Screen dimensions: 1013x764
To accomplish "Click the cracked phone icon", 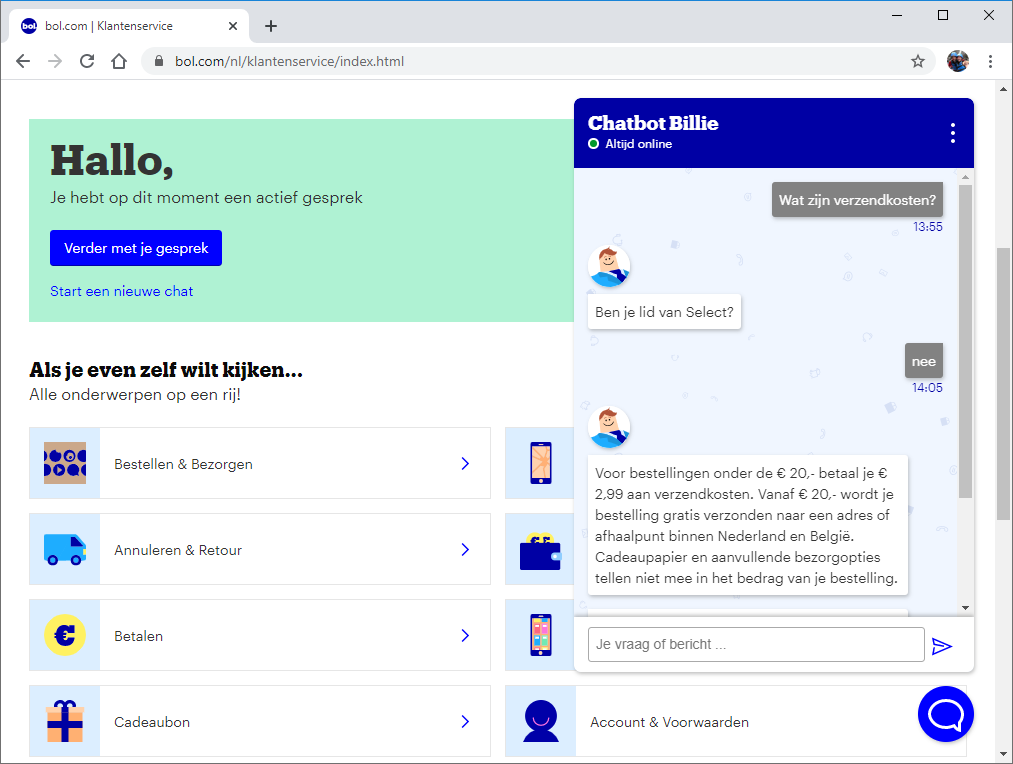I will click(x=541, y=463).
